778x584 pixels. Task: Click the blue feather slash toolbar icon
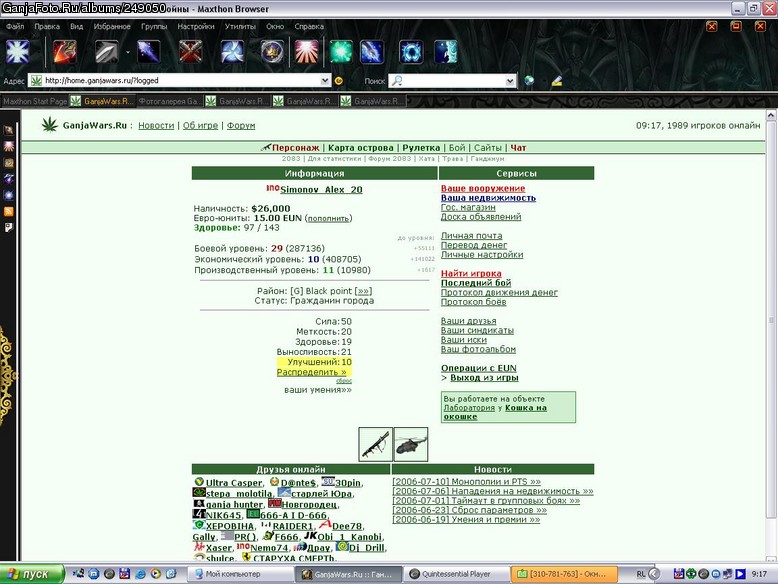pos(372,52)
